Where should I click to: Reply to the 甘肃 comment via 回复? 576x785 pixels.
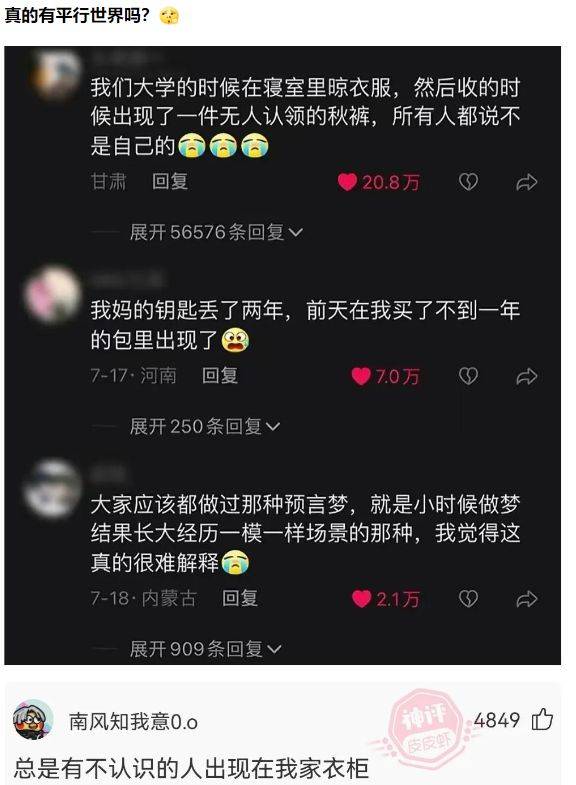click(170, 181)
